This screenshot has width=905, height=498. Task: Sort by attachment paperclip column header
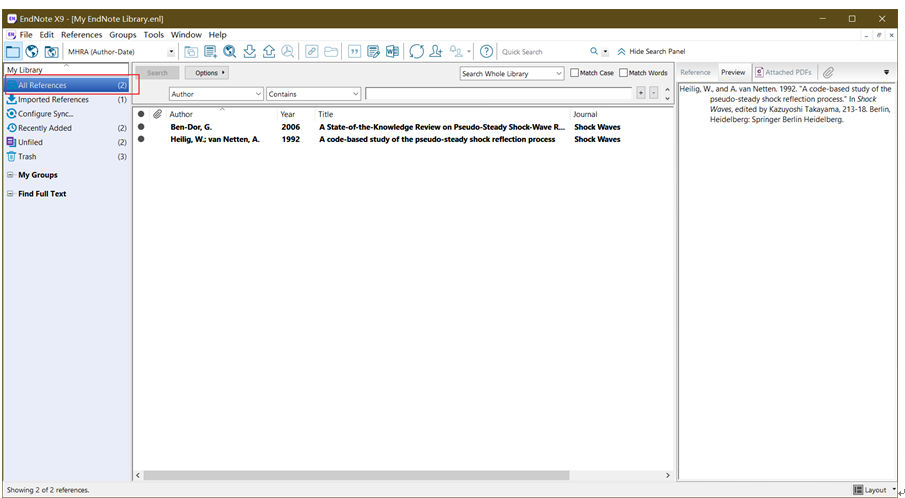(157, 114)
